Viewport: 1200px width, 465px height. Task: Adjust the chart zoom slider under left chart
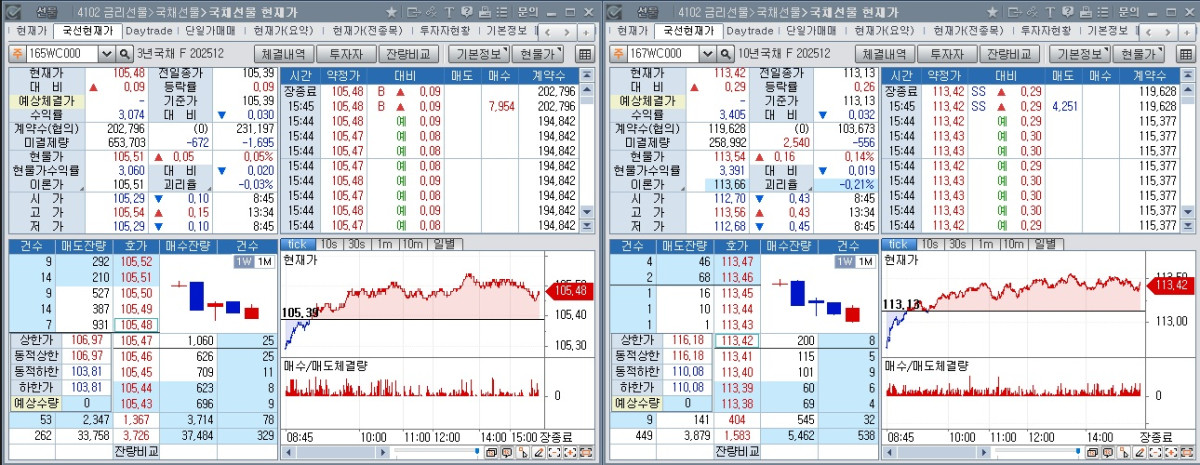pyautogui.click(x=477, y=452)
